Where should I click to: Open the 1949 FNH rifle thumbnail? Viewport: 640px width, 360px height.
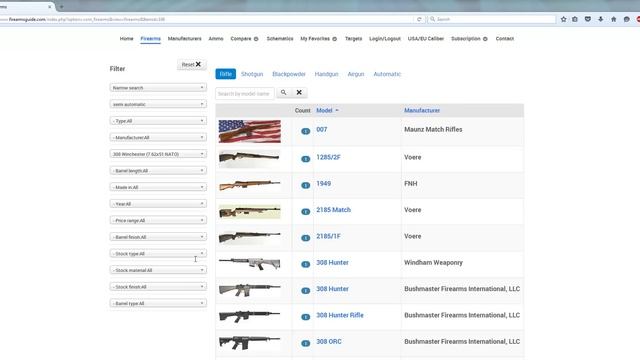coord(250,185)
